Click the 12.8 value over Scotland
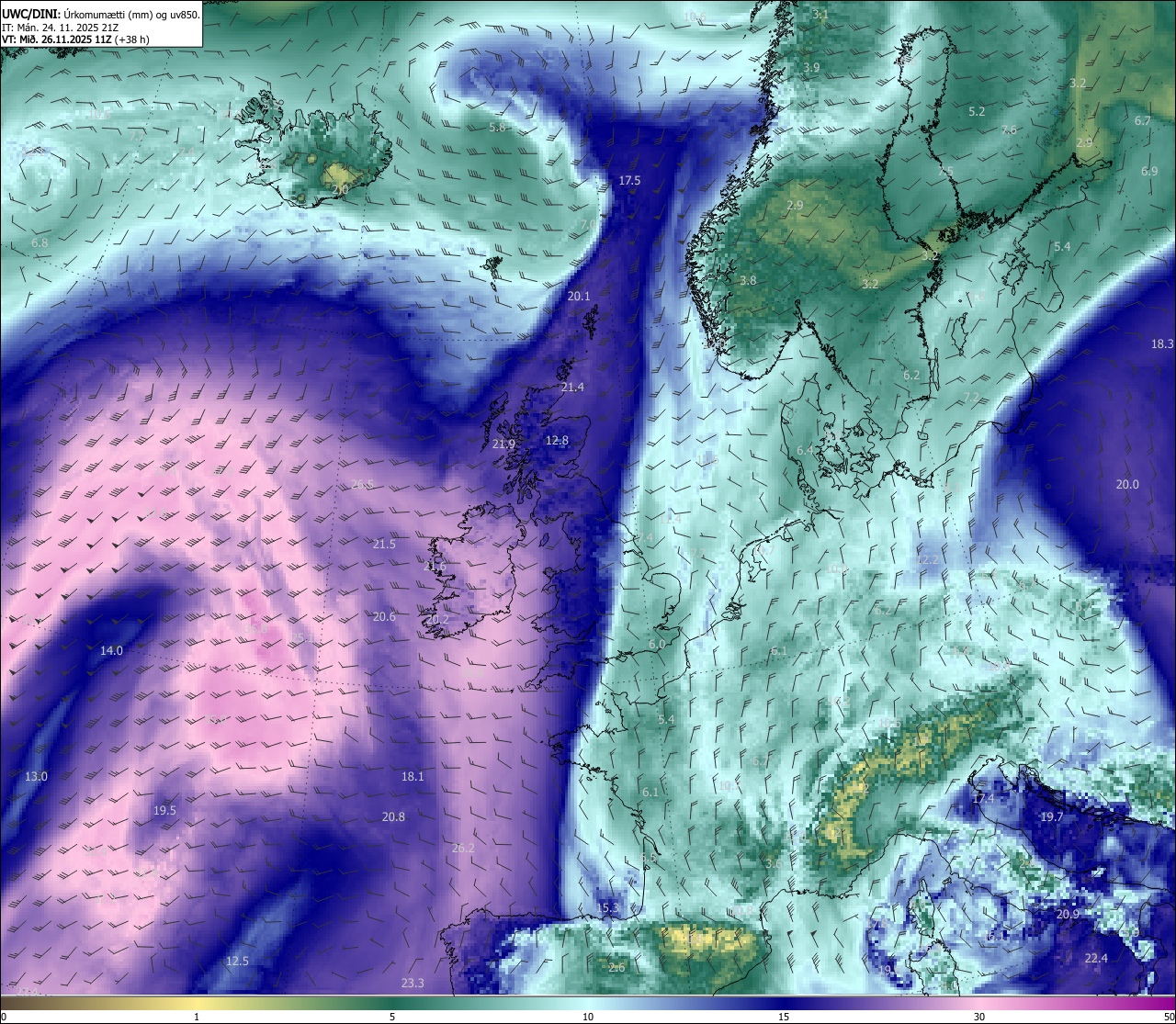Image resolution: width=1176 pixels, height=1024 pixels. [x=557, y=441]
